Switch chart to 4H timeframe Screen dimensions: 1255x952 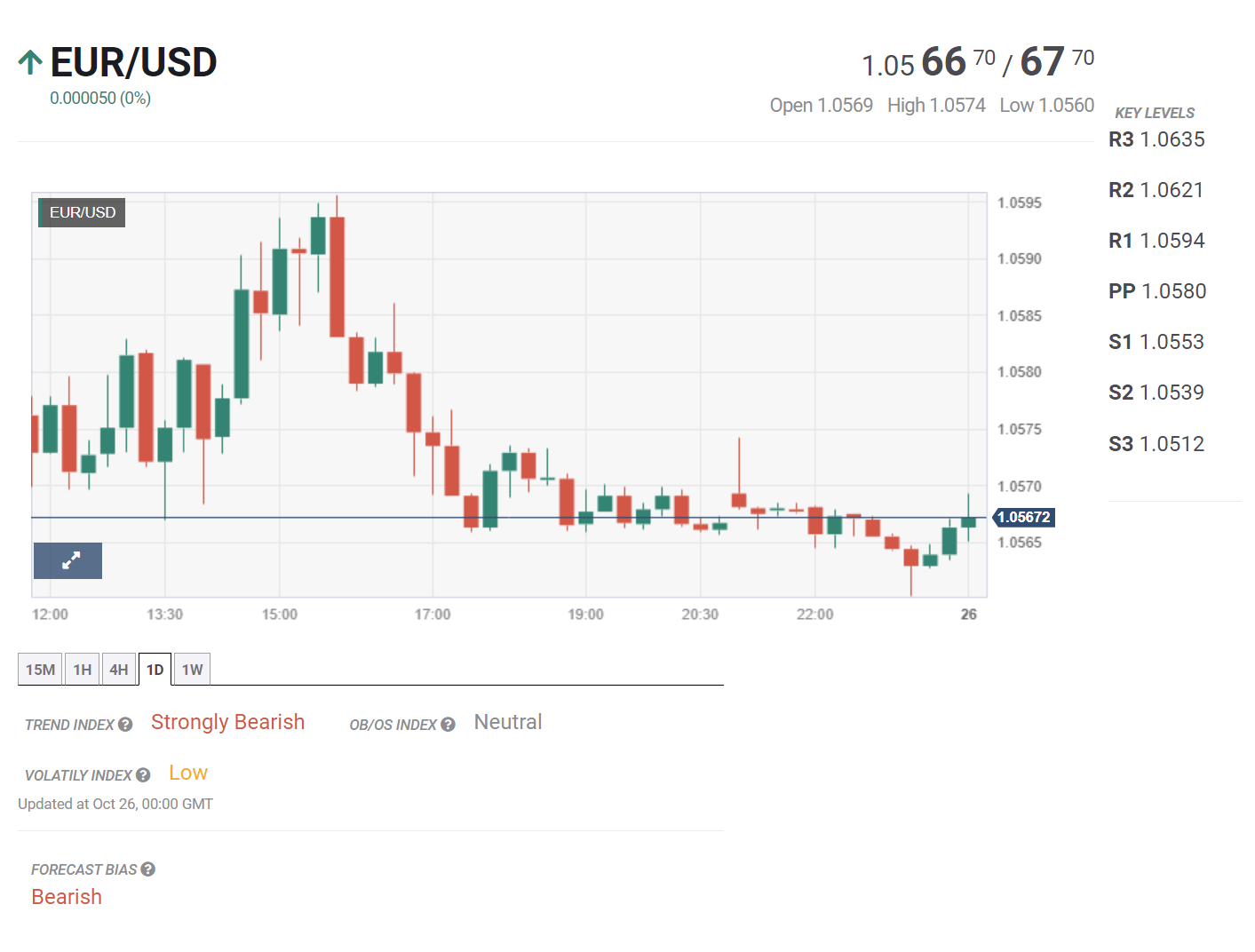point(119,670)
